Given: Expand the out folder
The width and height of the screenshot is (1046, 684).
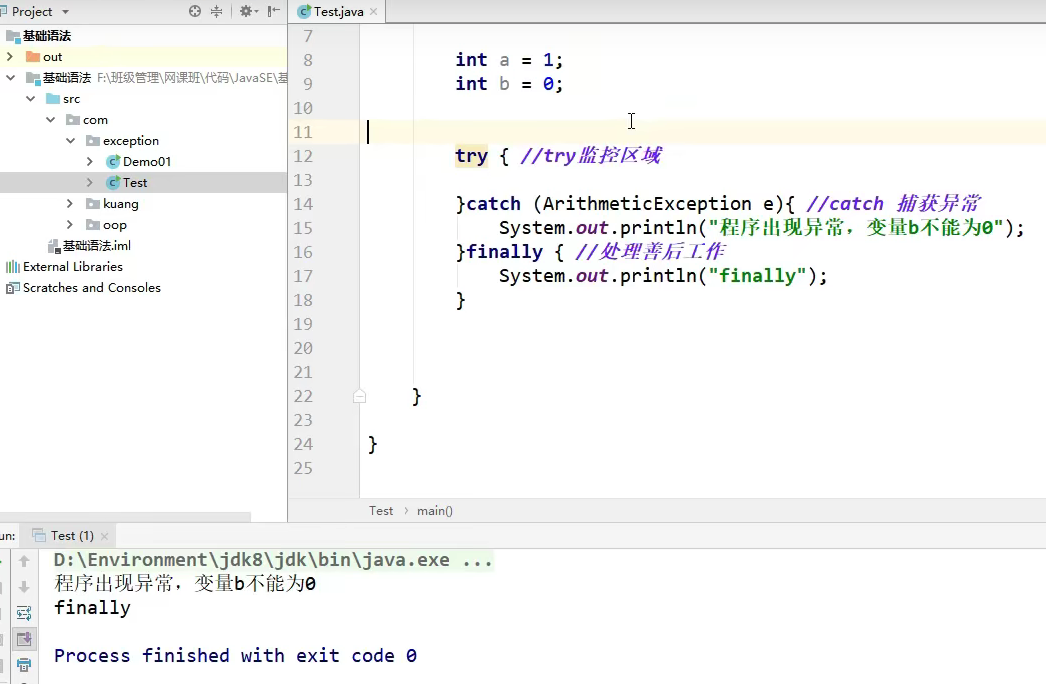Looking at the screenshot, I should pos(10,57).
